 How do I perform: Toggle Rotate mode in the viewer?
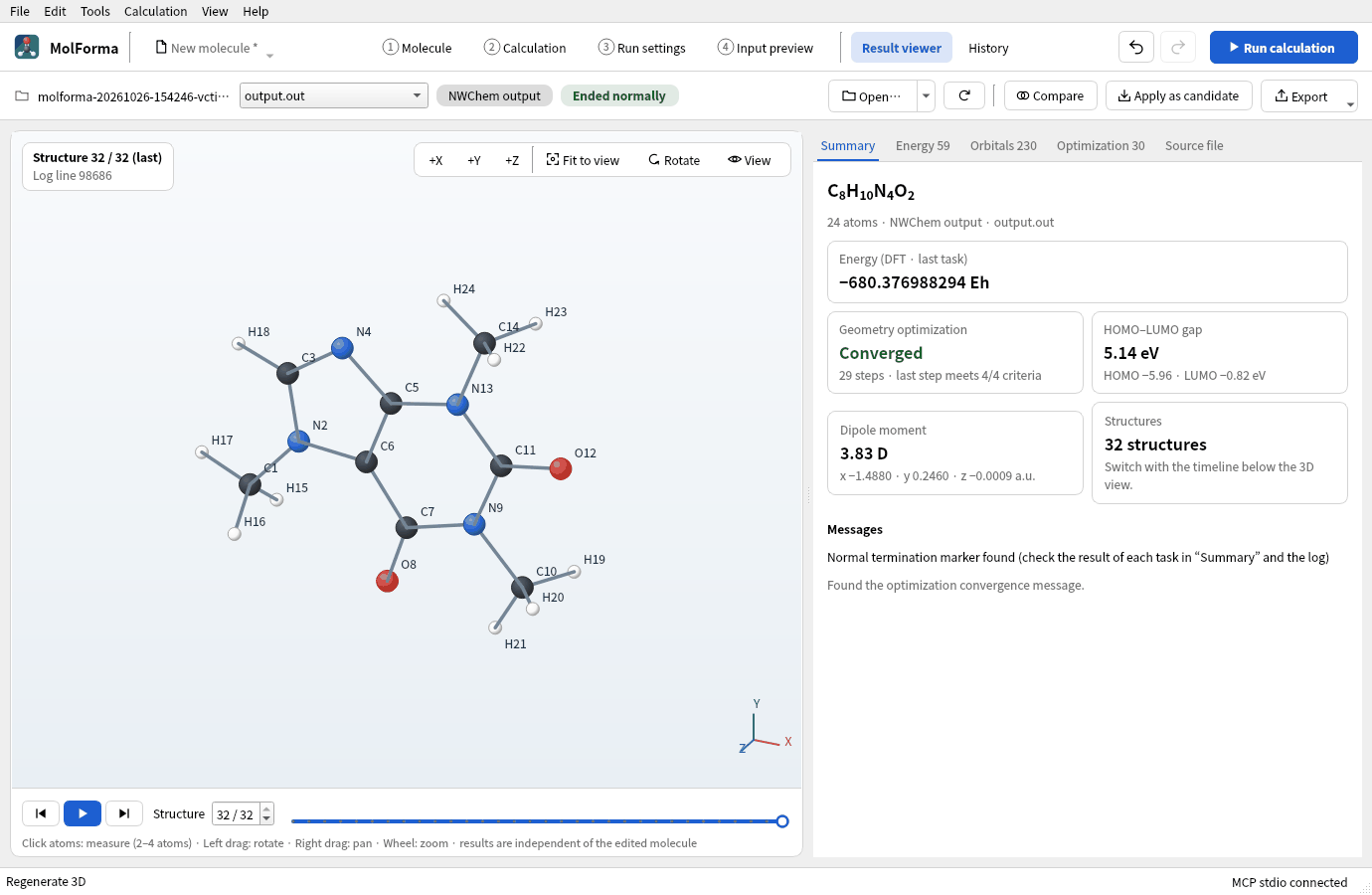coord(674,160)
